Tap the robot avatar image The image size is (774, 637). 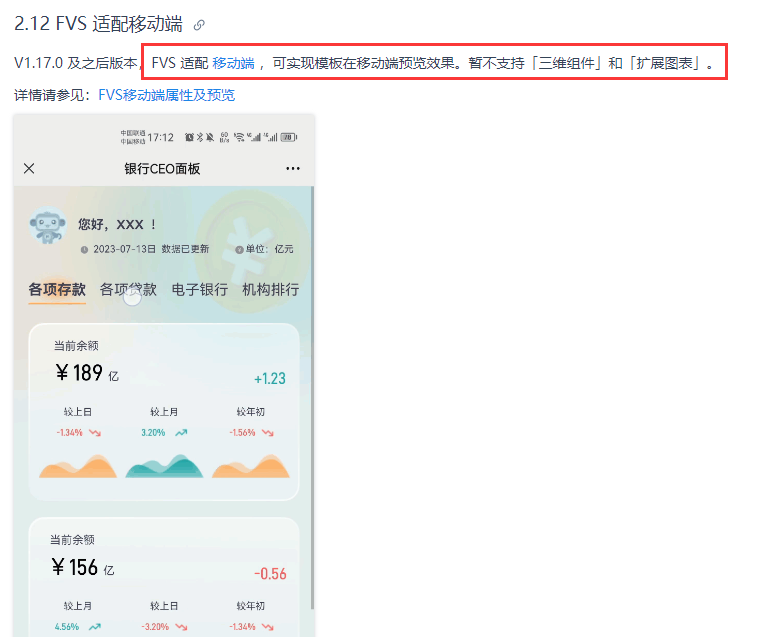tap(47, 226)
